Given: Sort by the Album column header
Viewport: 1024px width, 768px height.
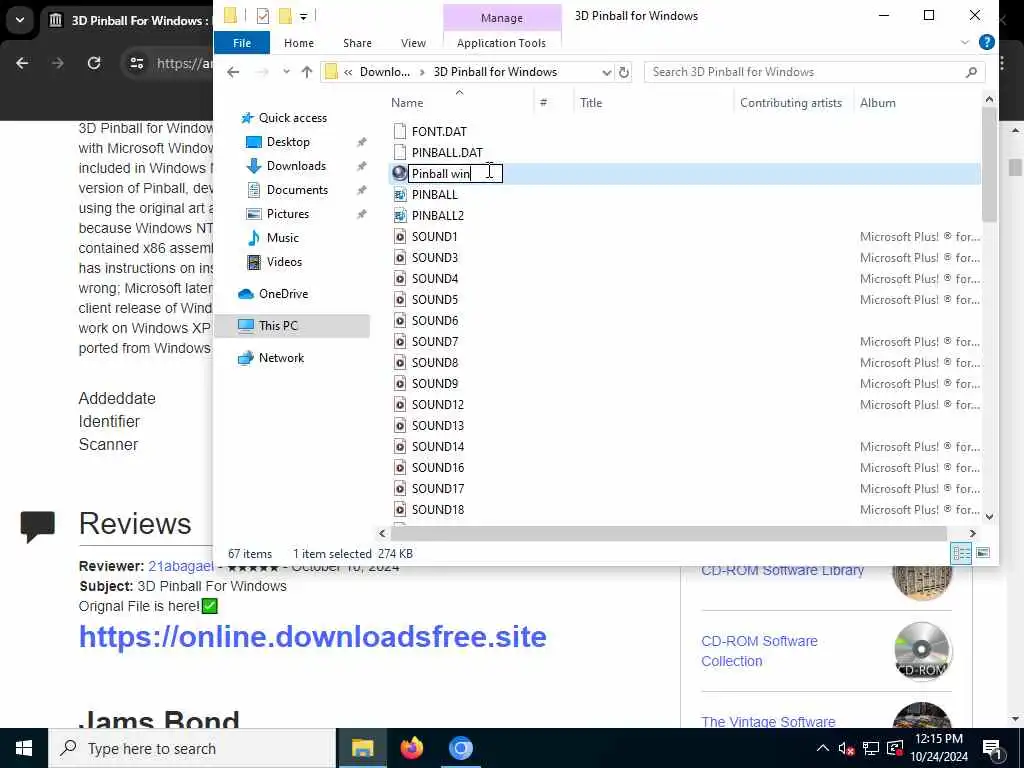Looking at the screenshot, I should pyautogui.click(x=877, y=103).
